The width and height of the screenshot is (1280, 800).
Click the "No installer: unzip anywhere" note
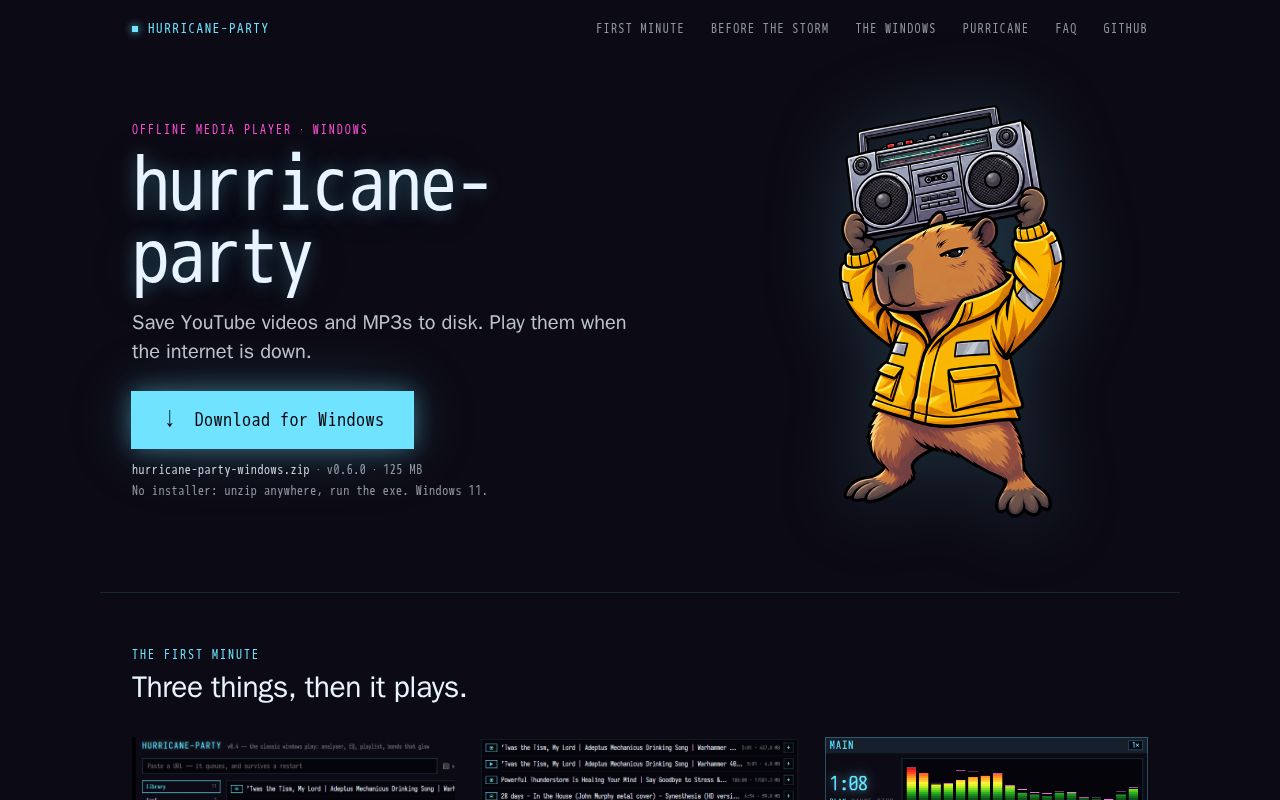coord(310,491)
